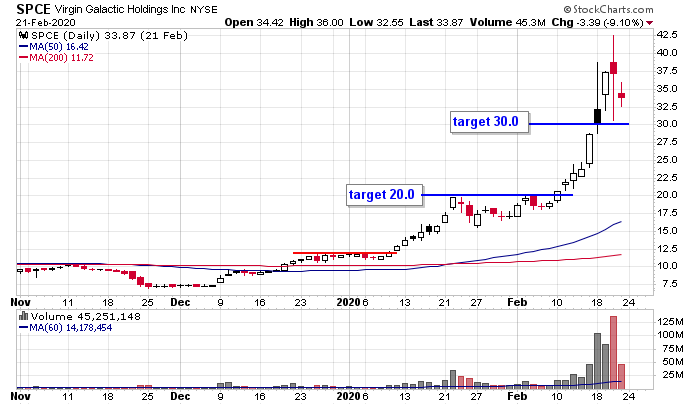Image resolution: width=700 pixels, height=405 pixels.
Task: Click the Volume 45,251,148 legend
Action: 85,317
